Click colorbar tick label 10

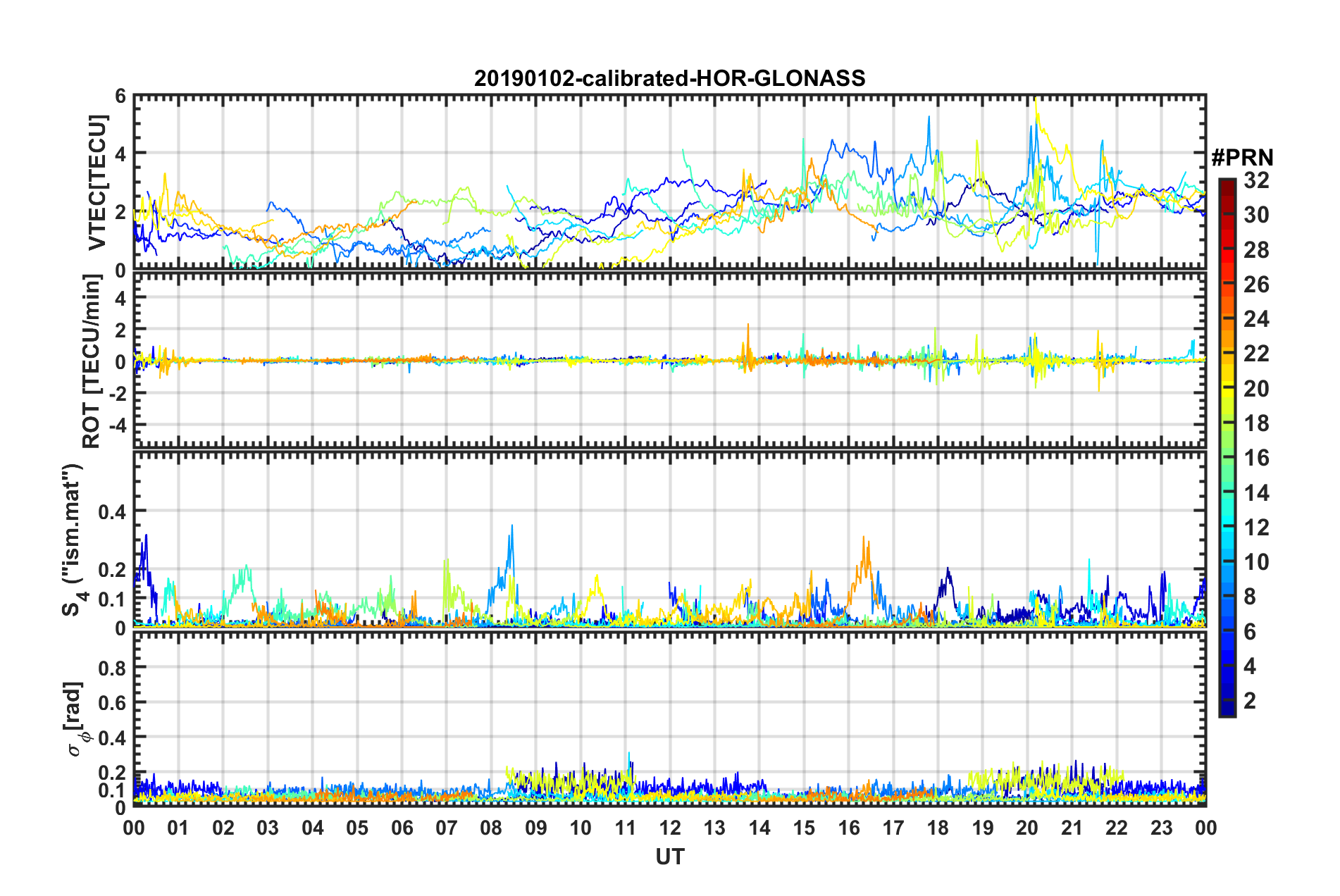1256,562
